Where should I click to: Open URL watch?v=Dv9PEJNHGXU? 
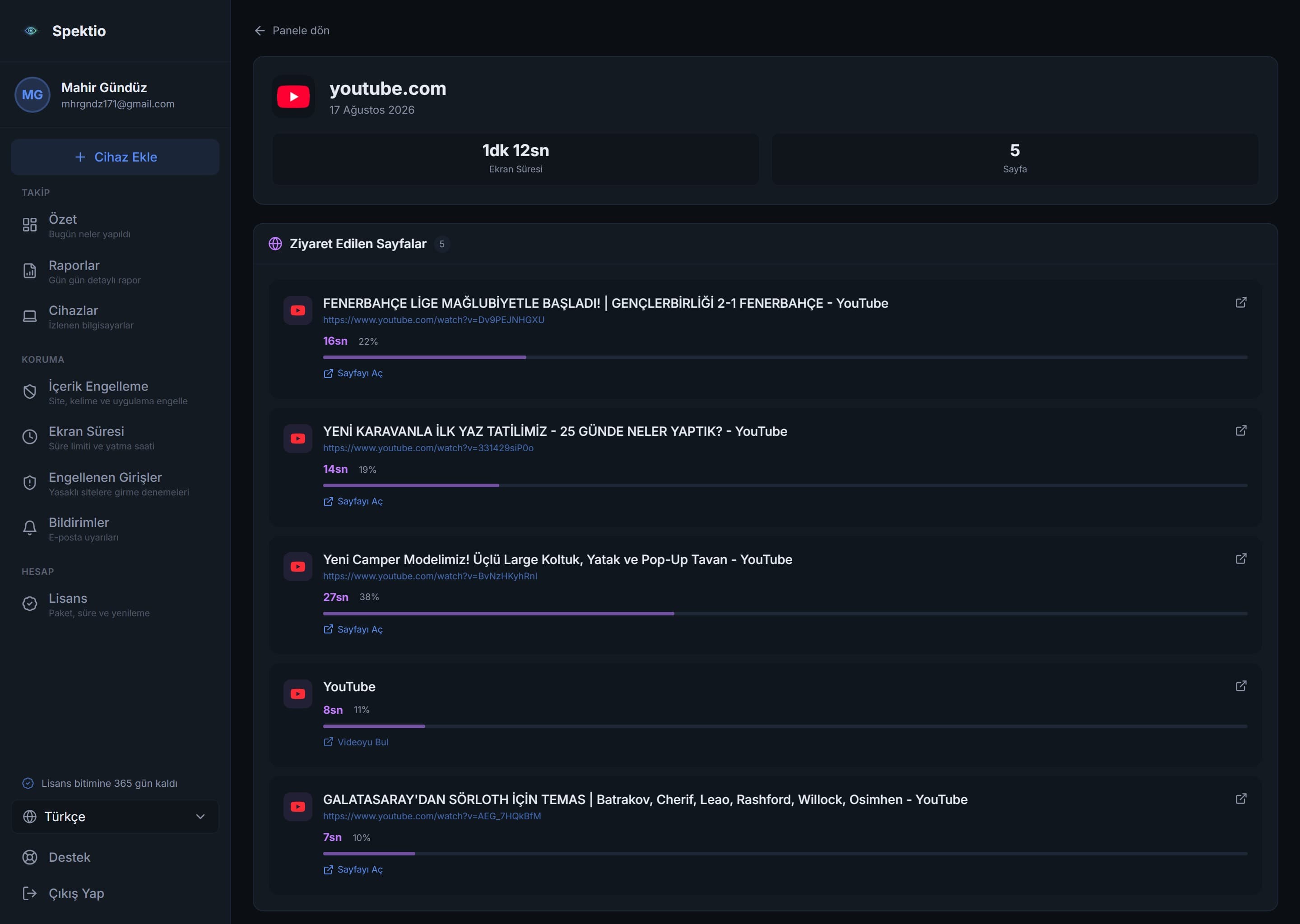pos(434,320)
